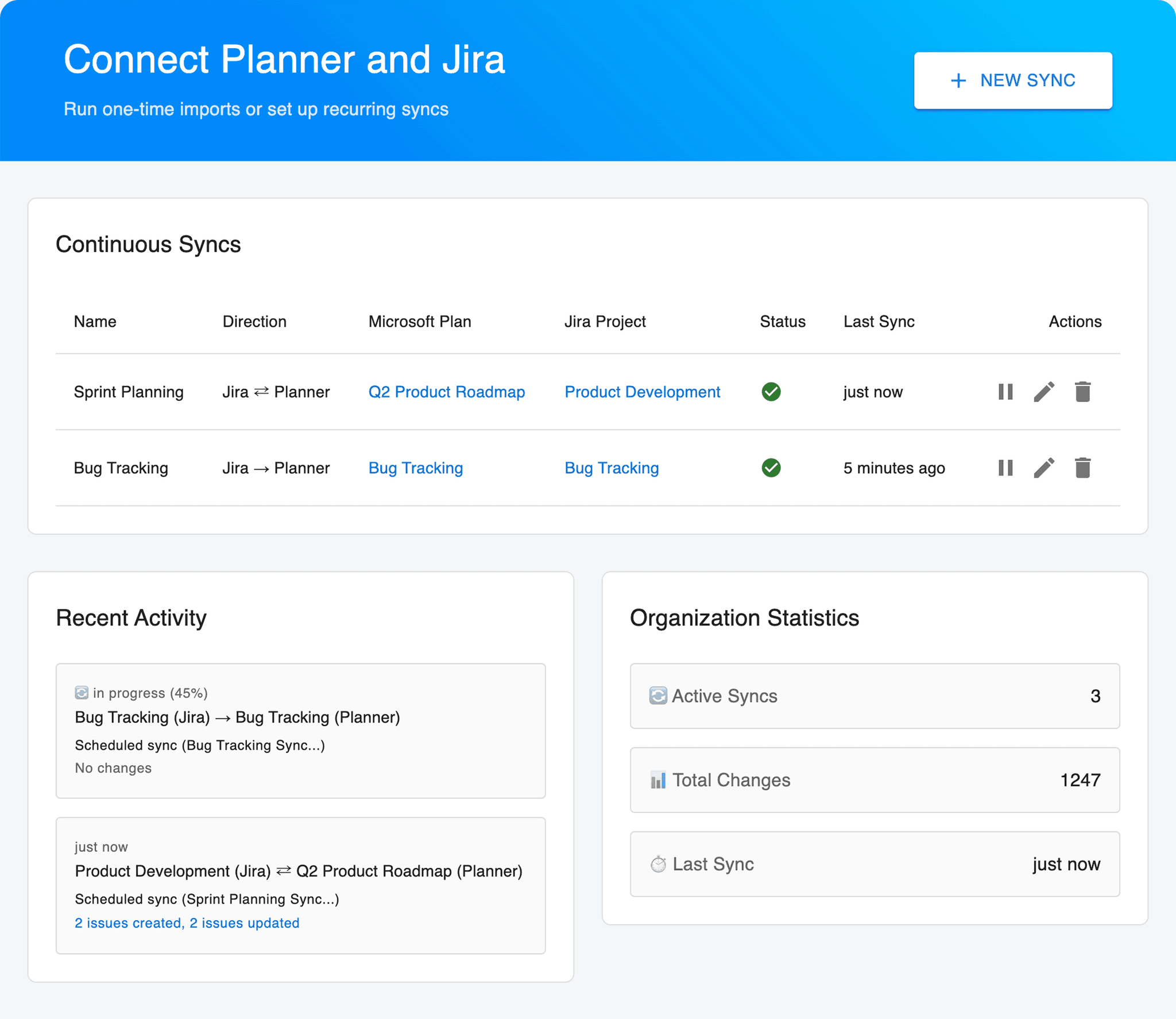
Task: Click the Active Syncs refresh icon
Action: coord(658,696)
